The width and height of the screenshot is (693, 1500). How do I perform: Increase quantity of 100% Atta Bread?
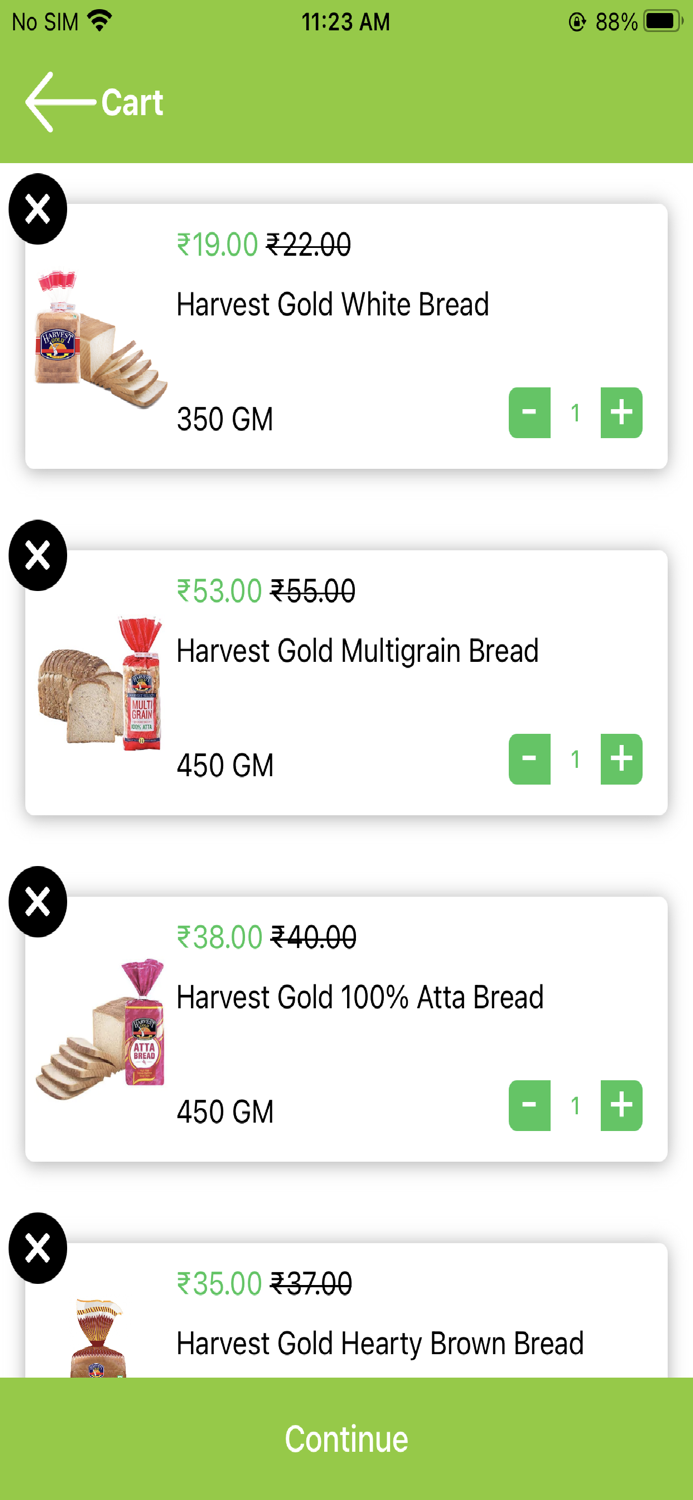click(x=621, y=1106)
